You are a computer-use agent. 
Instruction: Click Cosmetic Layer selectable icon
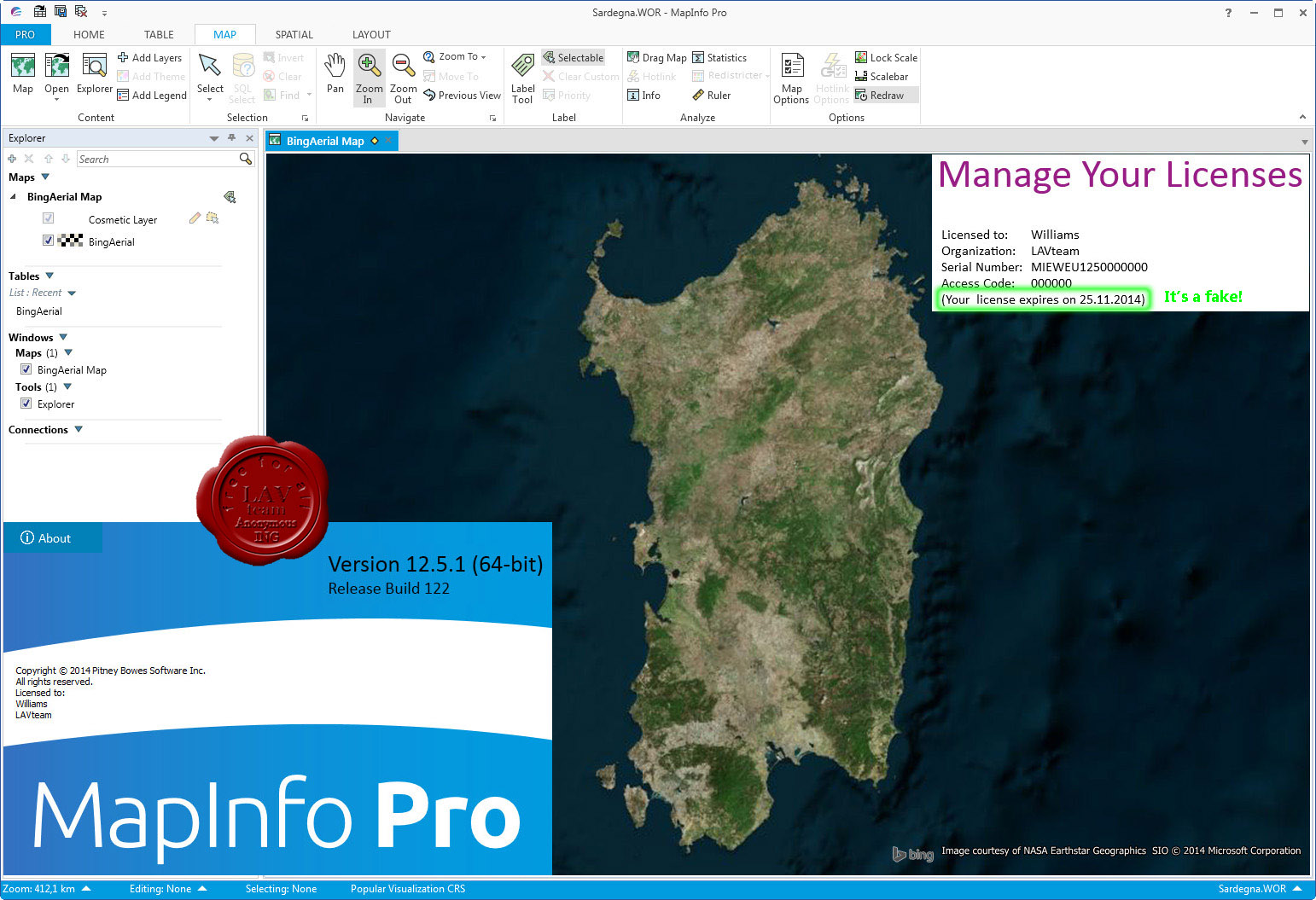point(213,218)
